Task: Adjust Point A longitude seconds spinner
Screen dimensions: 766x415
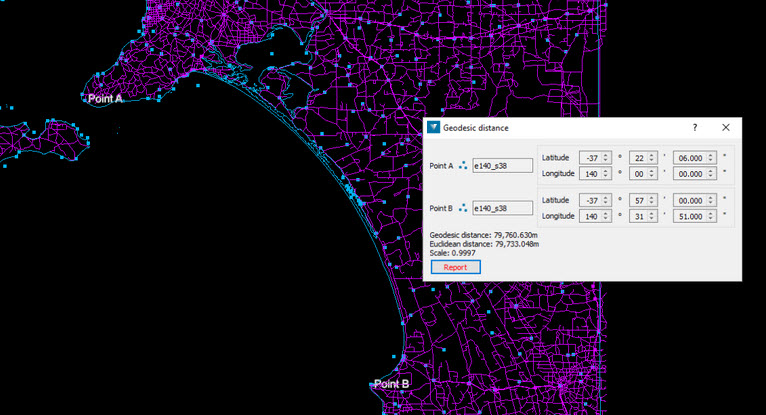Action: coord(695,173)
